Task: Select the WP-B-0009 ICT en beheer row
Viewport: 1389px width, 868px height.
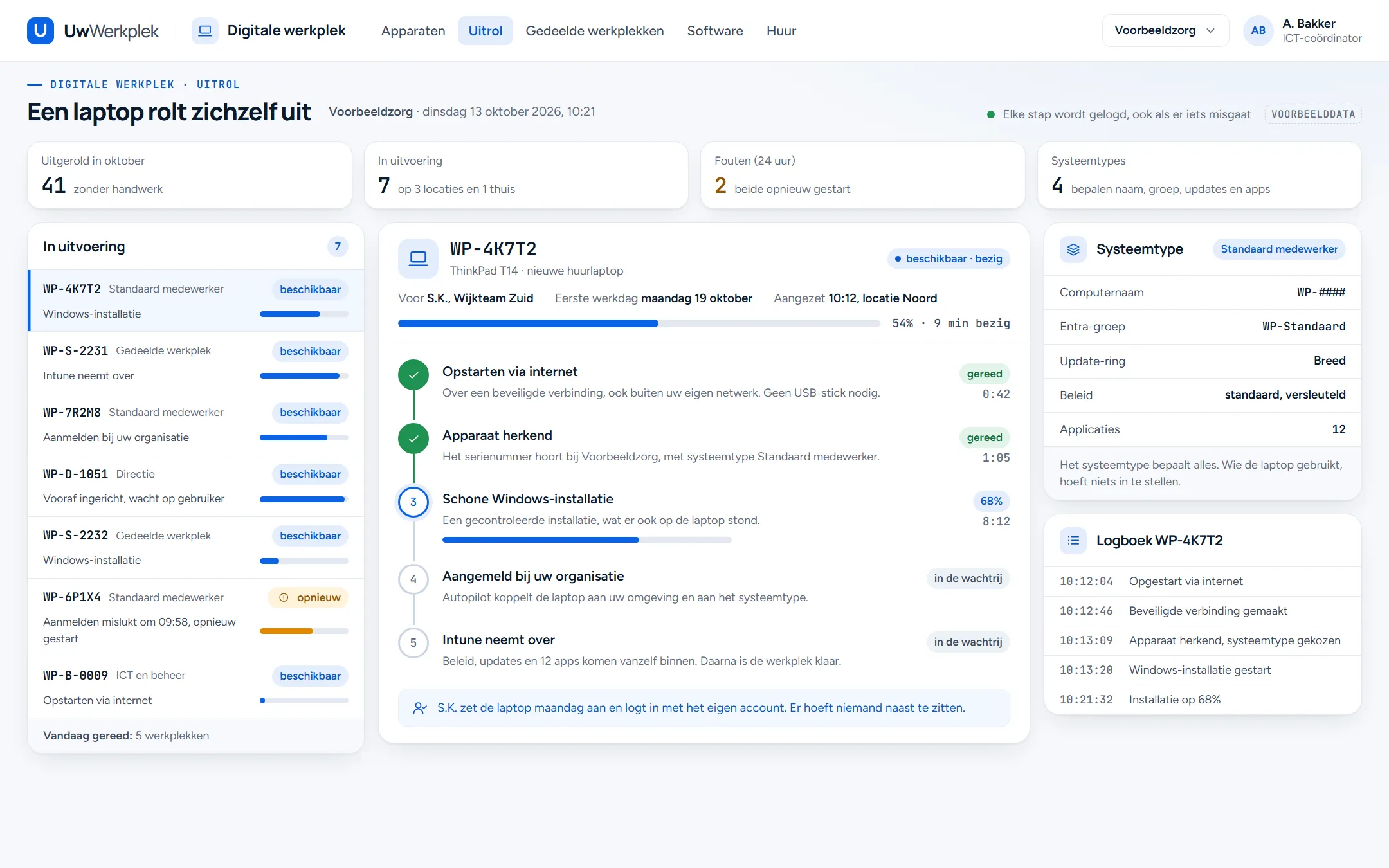Action: (195, 687)
